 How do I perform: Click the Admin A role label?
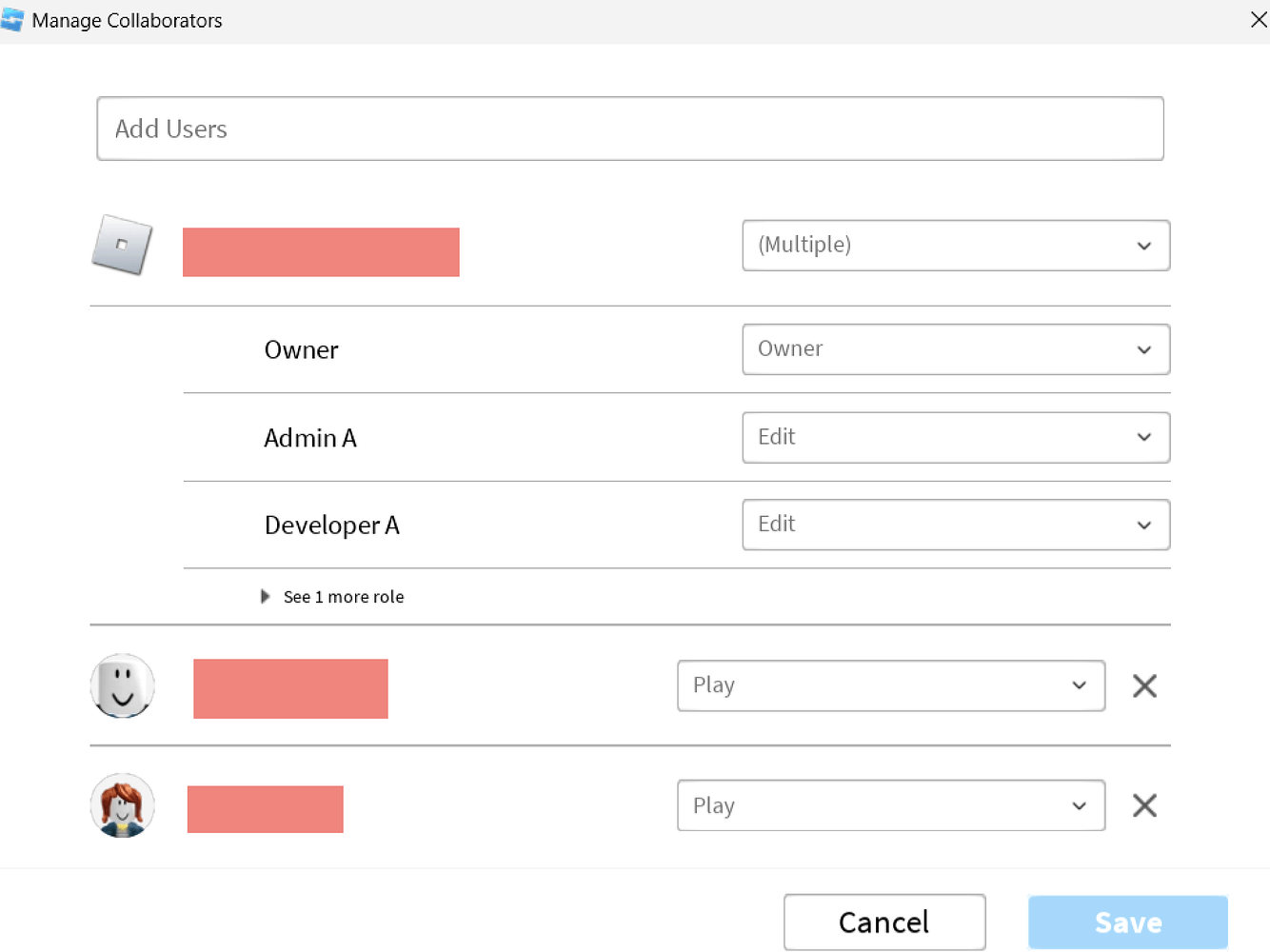pos(310,438)
